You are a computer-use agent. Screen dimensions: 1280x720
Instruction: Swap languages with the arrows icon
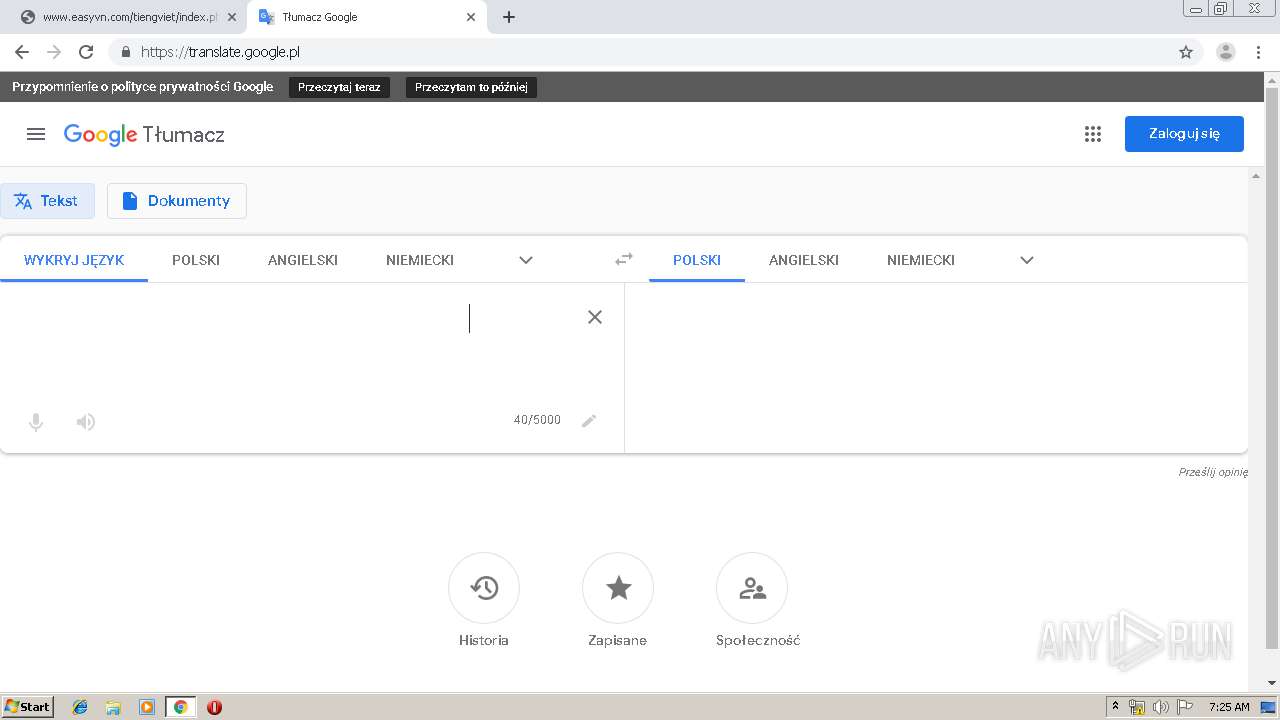(x=624, y=259)
